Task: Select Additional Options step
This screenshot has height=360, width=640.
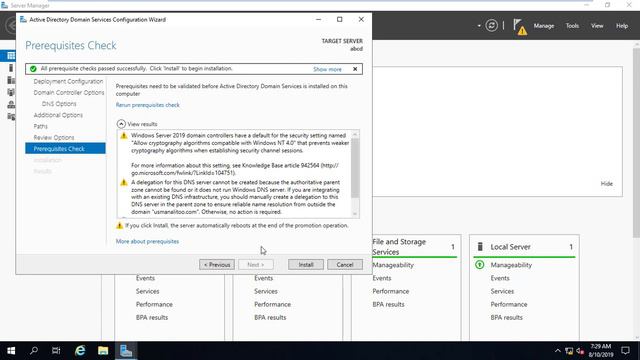Action: (x=58, y=115)
